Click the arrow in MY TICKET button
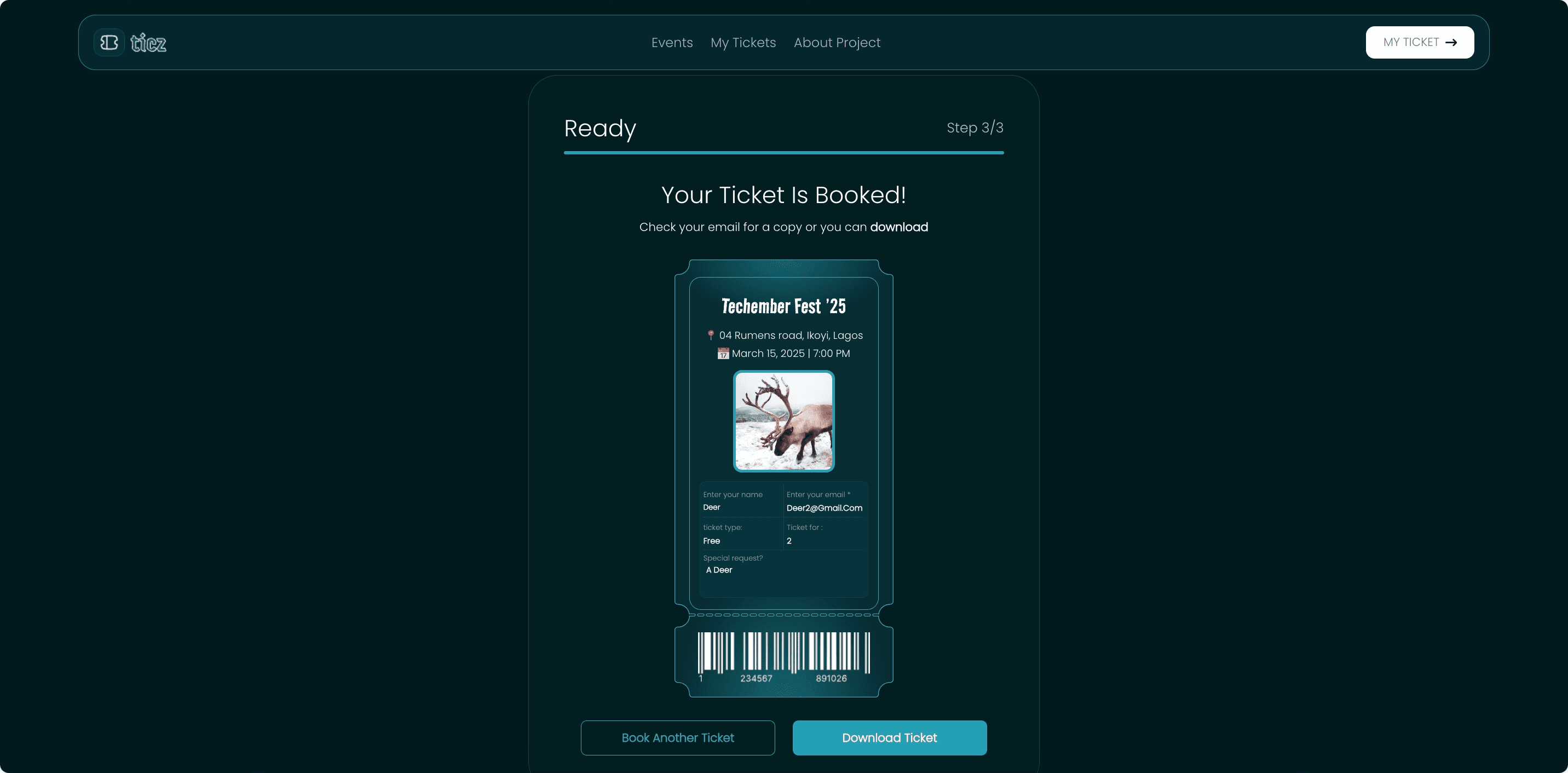 [1451, 43]
